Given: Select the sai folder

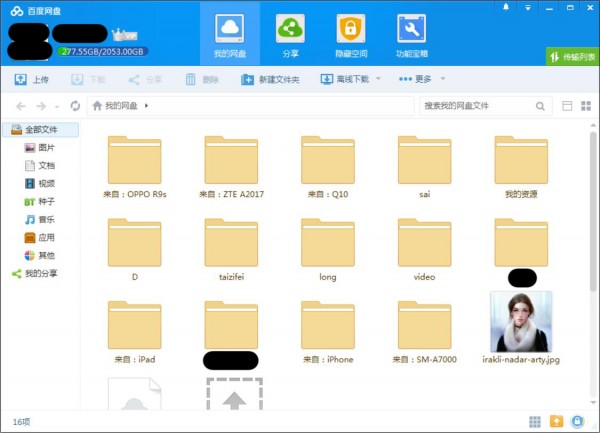Looking at the screenshot, I should (425, 167).
